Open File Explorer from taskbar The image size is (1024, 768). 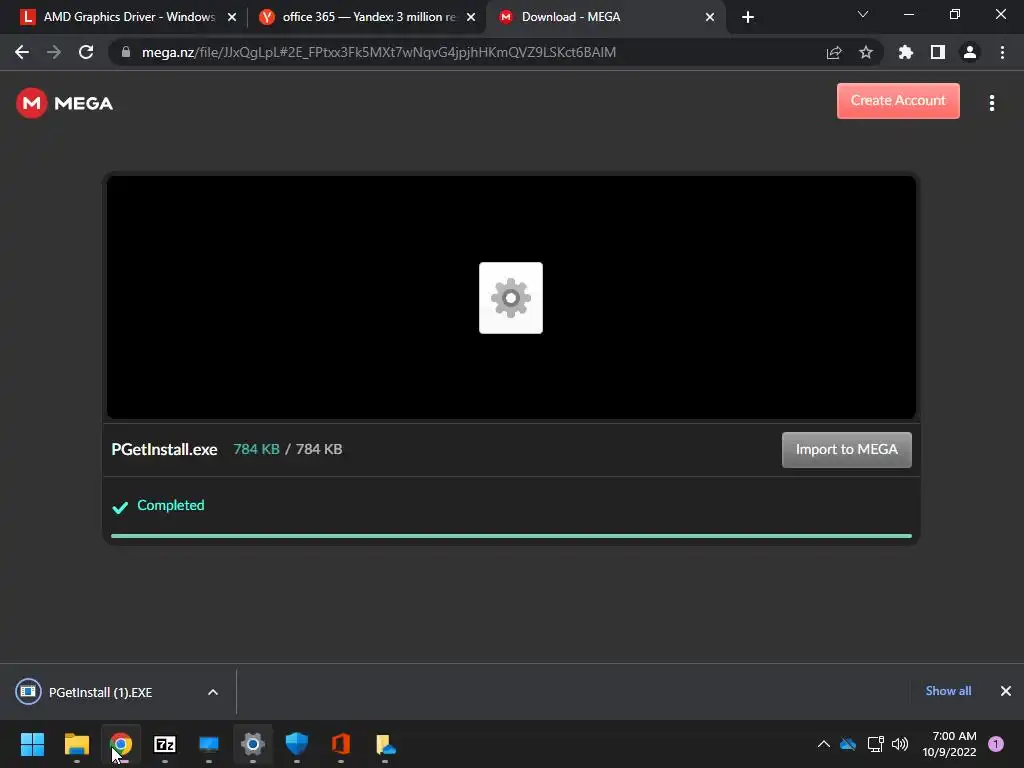coord(76,744)
